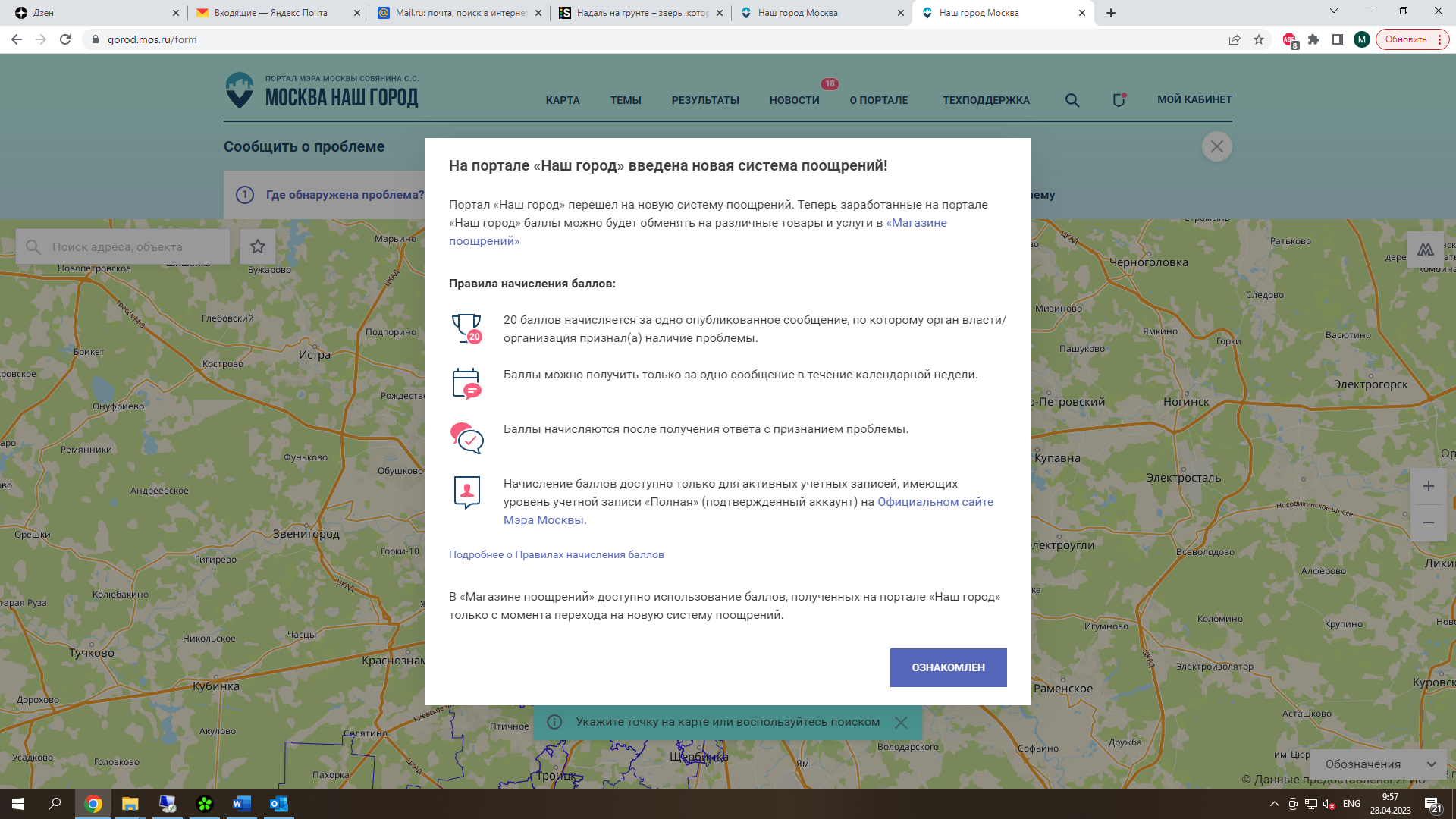Click the address search input field
1456x819 pixels.
tap(123, 247)
